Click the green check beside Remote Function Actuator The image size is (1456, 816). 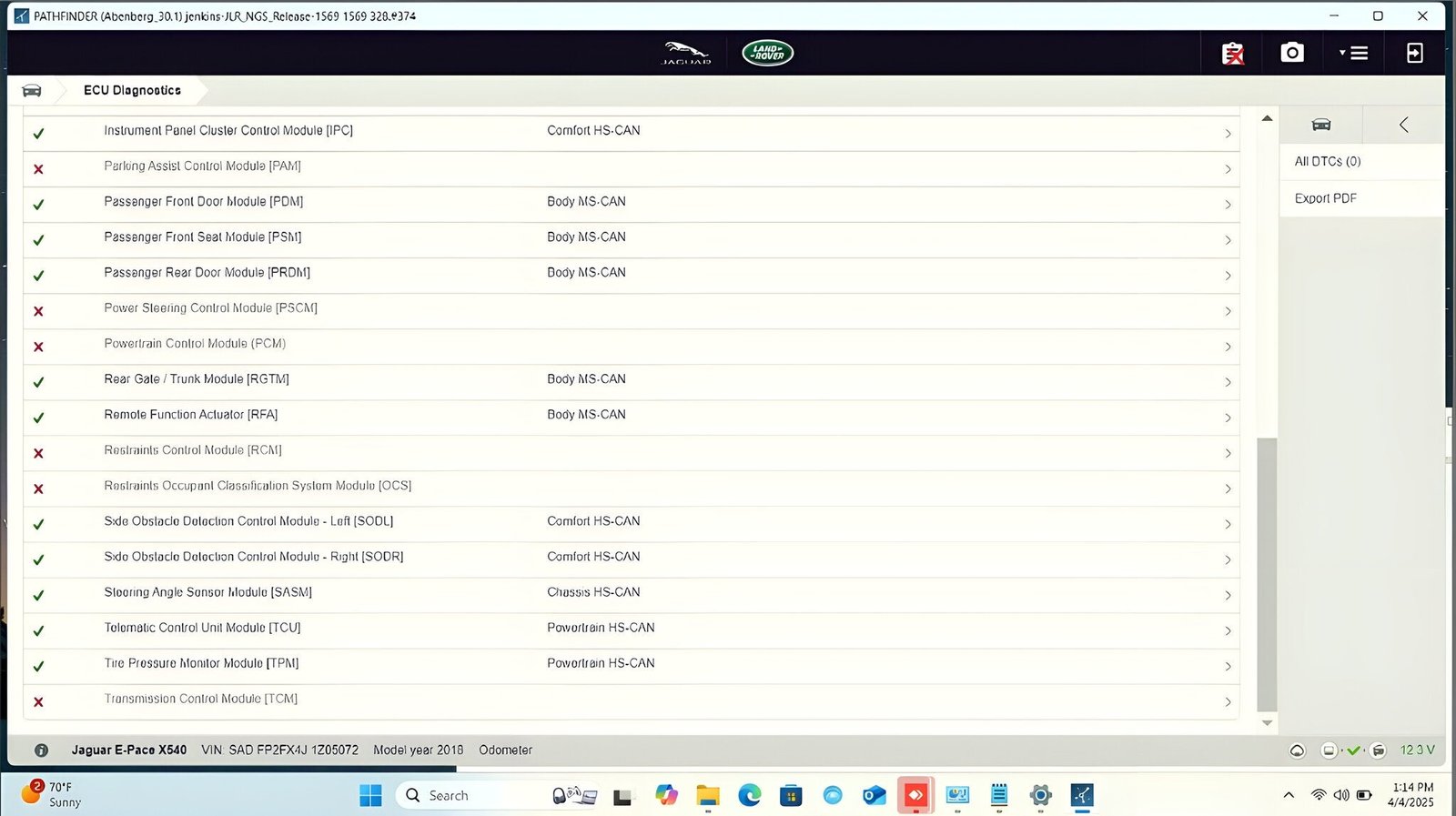tap(38, 418)
